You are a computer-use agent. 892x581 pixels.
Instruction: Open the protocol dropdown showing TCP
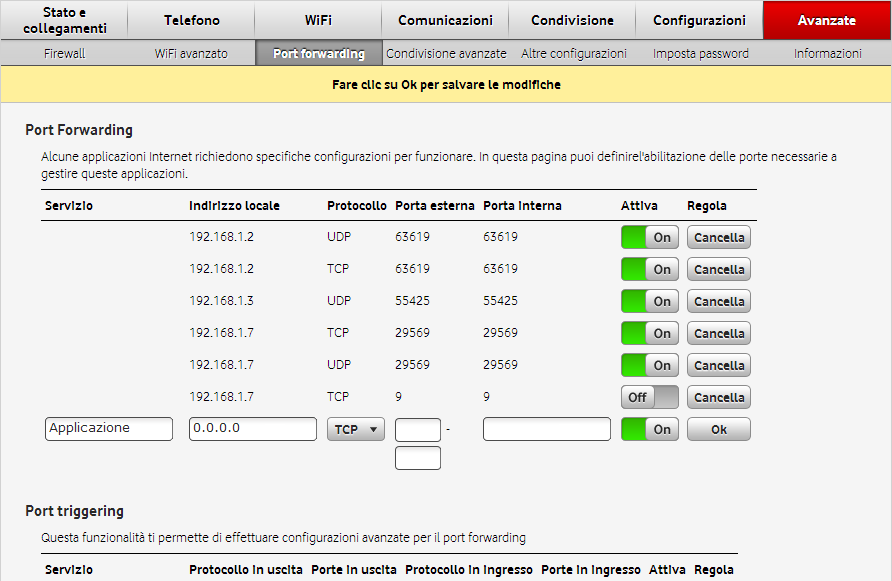click(355, 428)
